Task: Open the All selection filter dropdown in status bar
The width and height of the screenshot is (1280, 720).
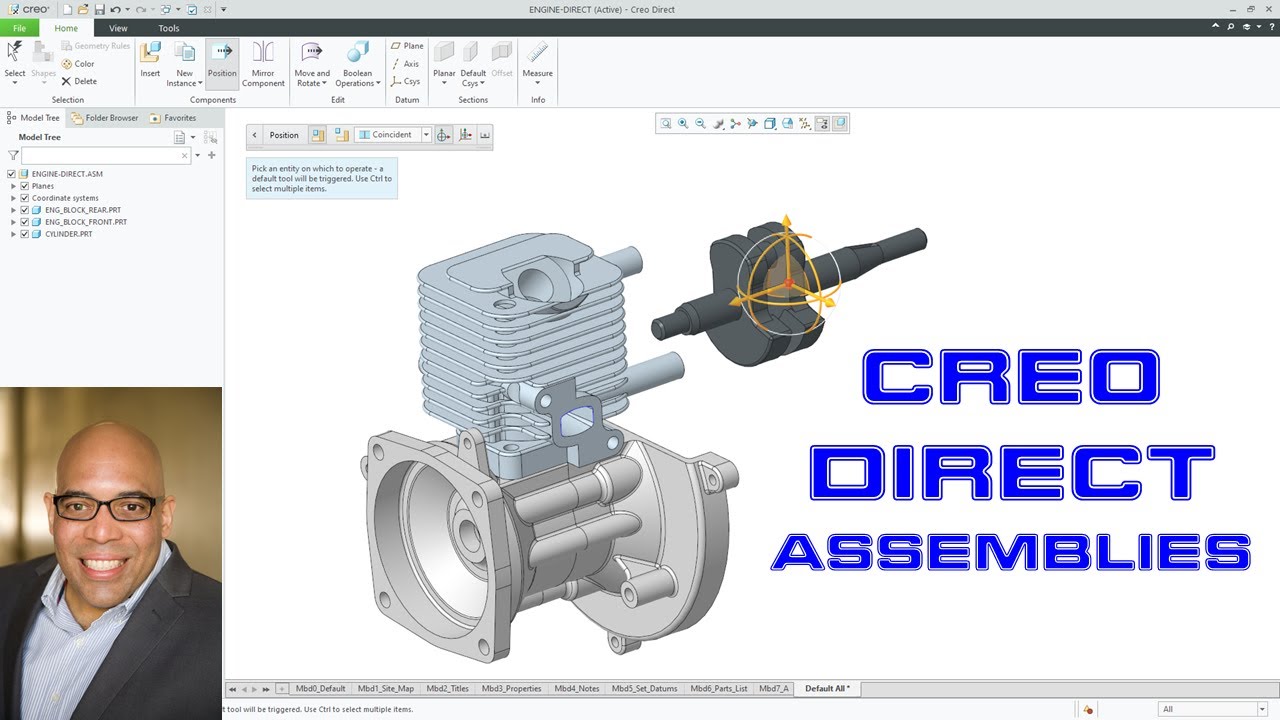Action: pyautogui.click(x=1261, y=709)
